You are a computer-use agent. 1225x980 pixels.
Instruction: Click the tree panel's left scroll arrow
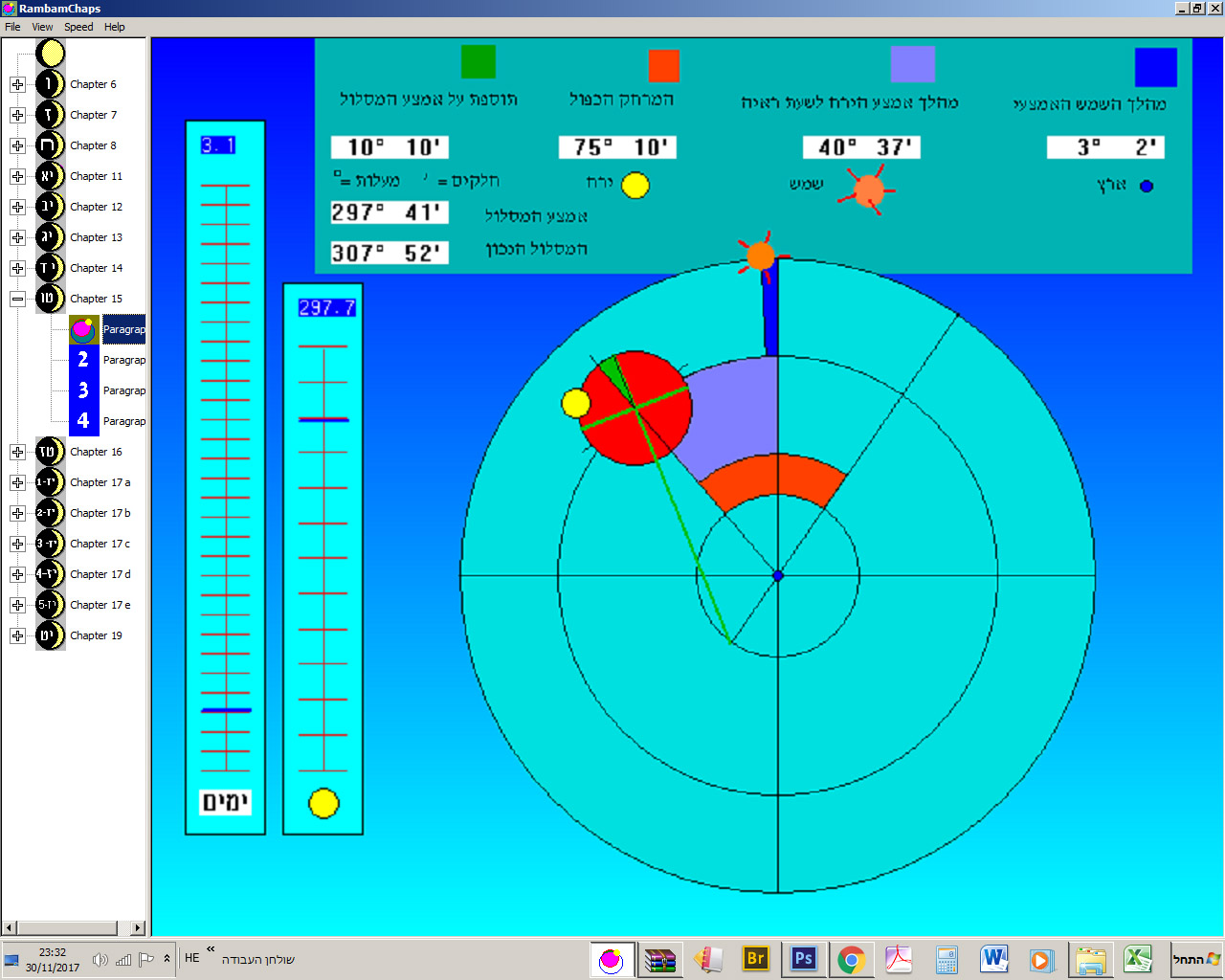pyautogui.click(x=10, y=927)
